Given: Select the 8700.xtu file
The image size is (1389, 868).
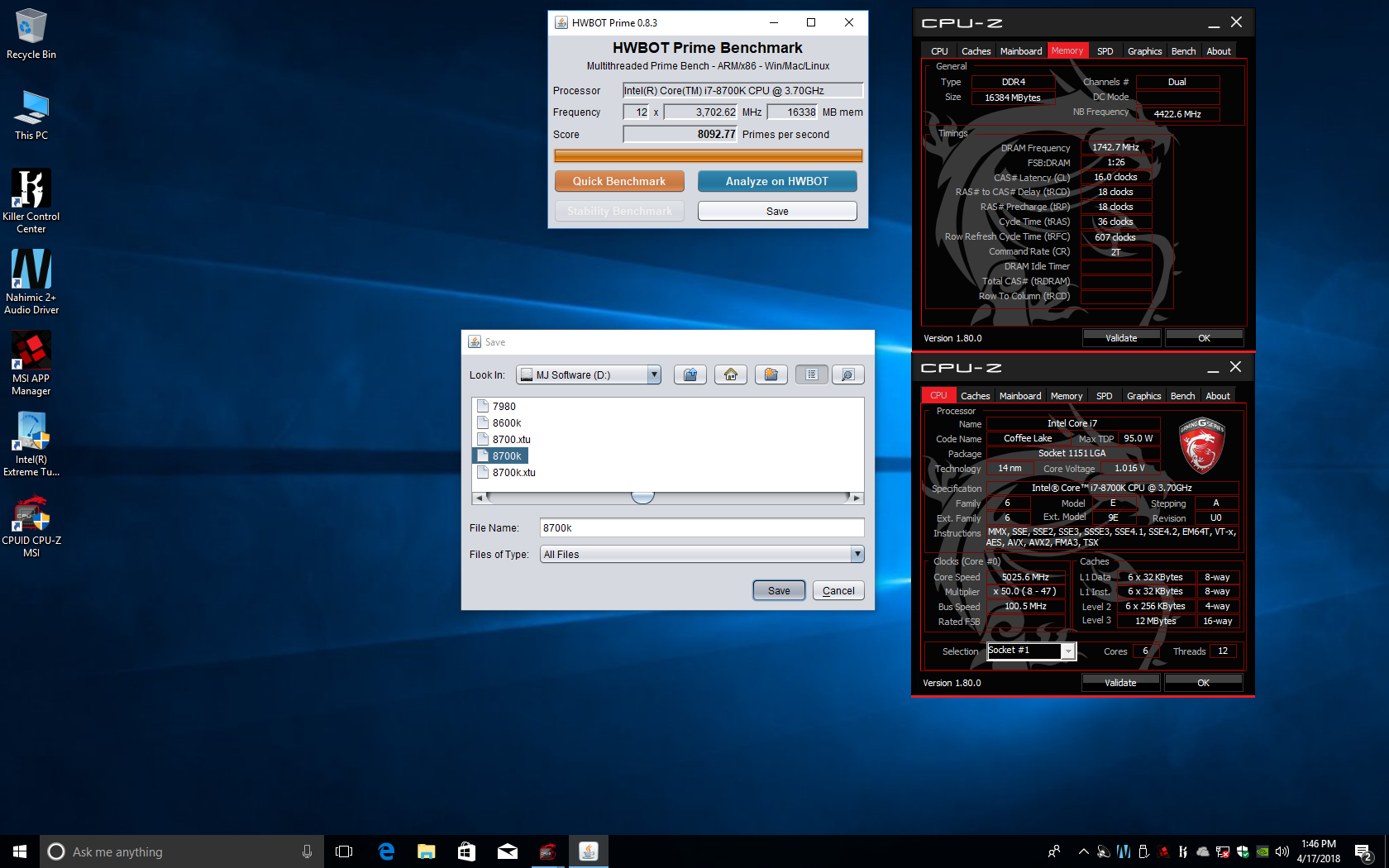Looking at the screenshot, I should point(504,439).
